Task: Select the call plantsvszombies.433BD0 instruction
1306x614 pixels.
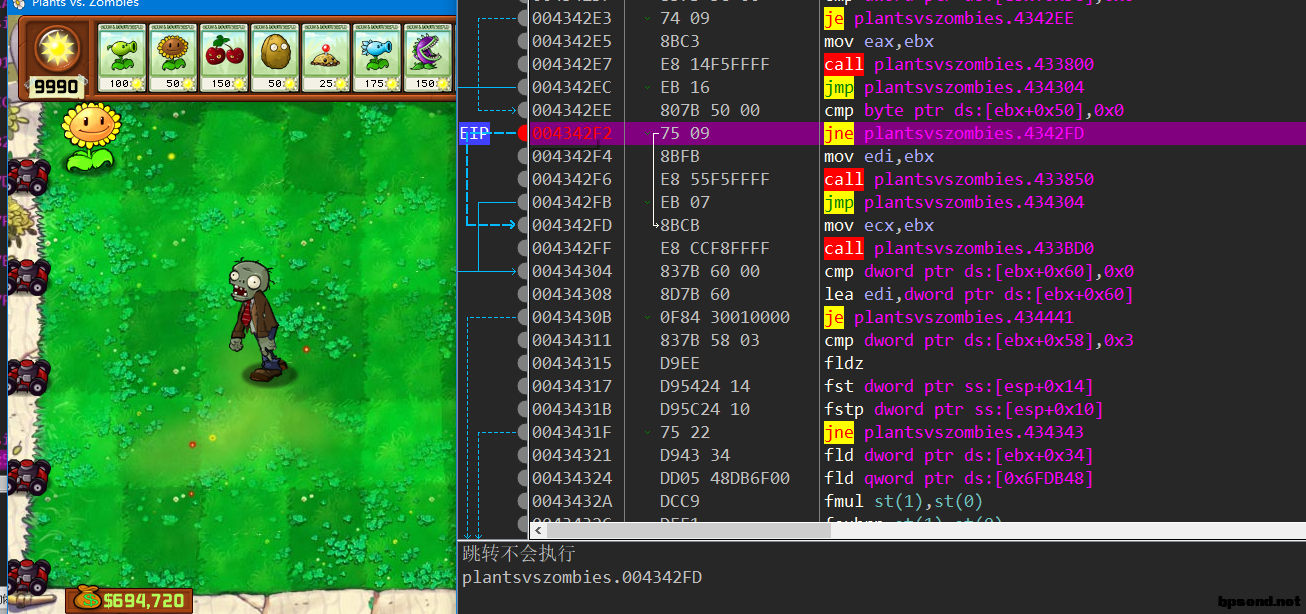Action: (x=959, y=248)
